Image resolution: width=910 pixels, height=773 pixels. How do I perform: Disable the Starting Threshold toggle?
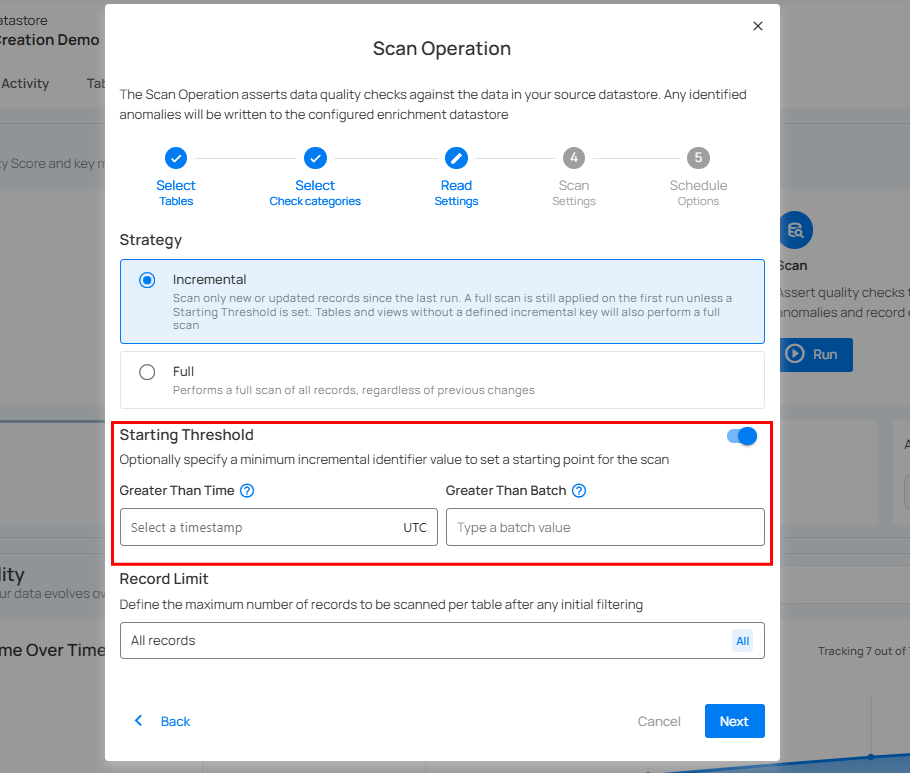742,436
